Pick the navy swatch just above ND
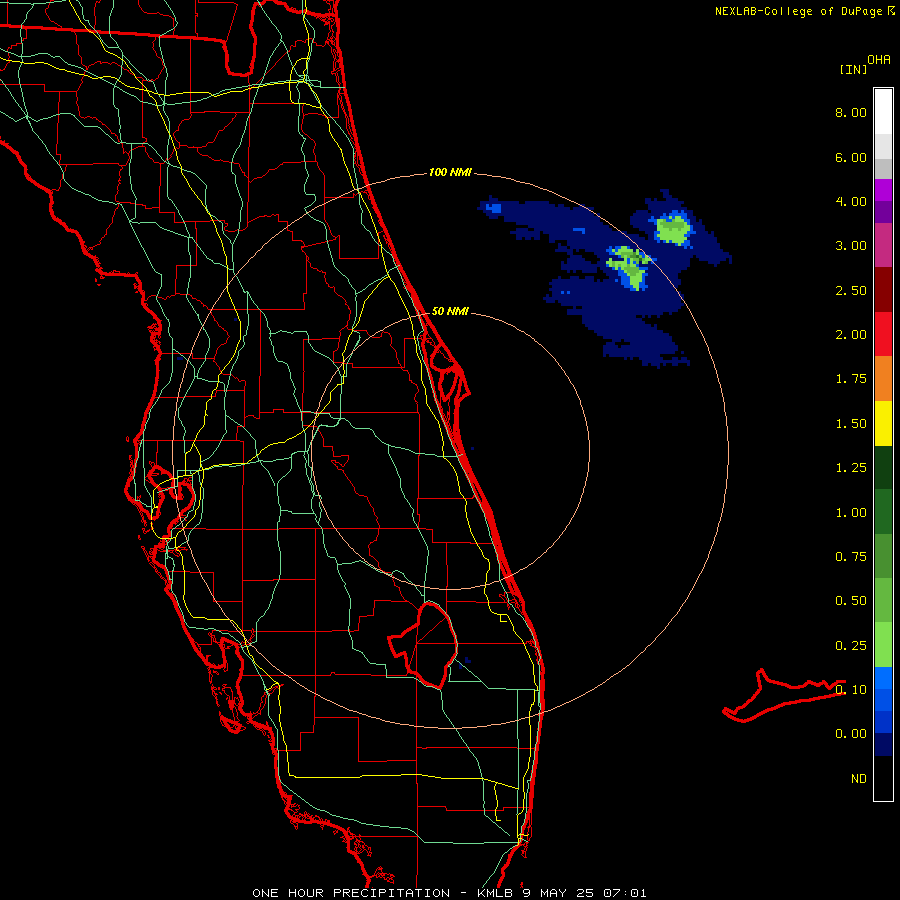900x900 pixels. (x=883, y=745)
